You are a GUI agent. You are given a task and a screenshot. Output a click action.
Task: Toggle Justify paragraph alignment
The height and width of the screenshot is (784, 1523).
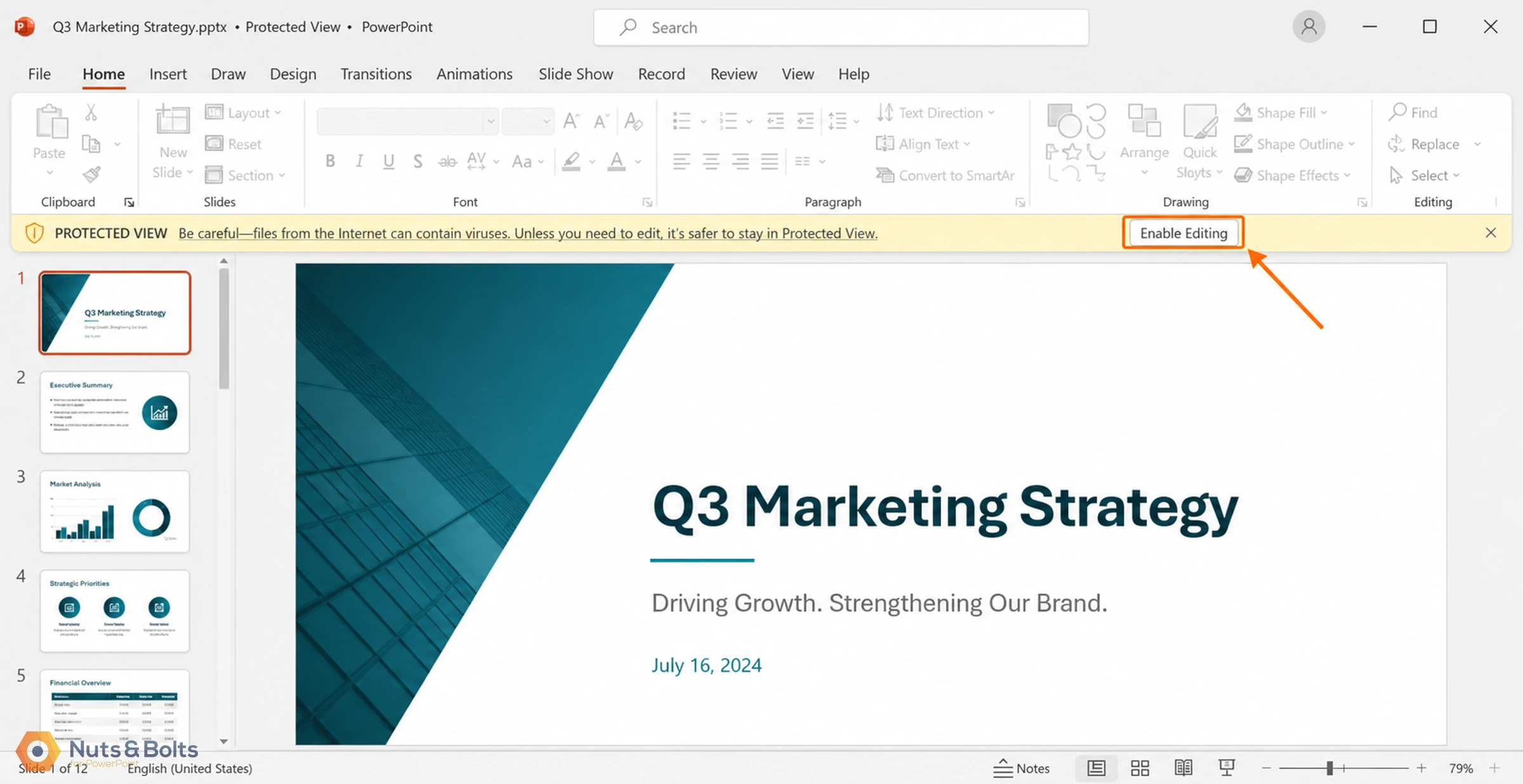click(x=769, y=161)
